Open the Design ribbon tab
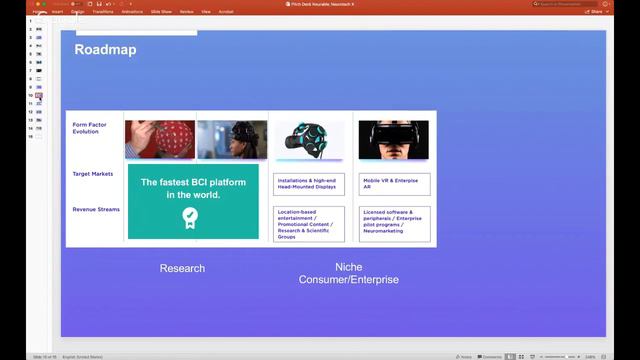Screen dimensions: 640x360 (78, 12)
